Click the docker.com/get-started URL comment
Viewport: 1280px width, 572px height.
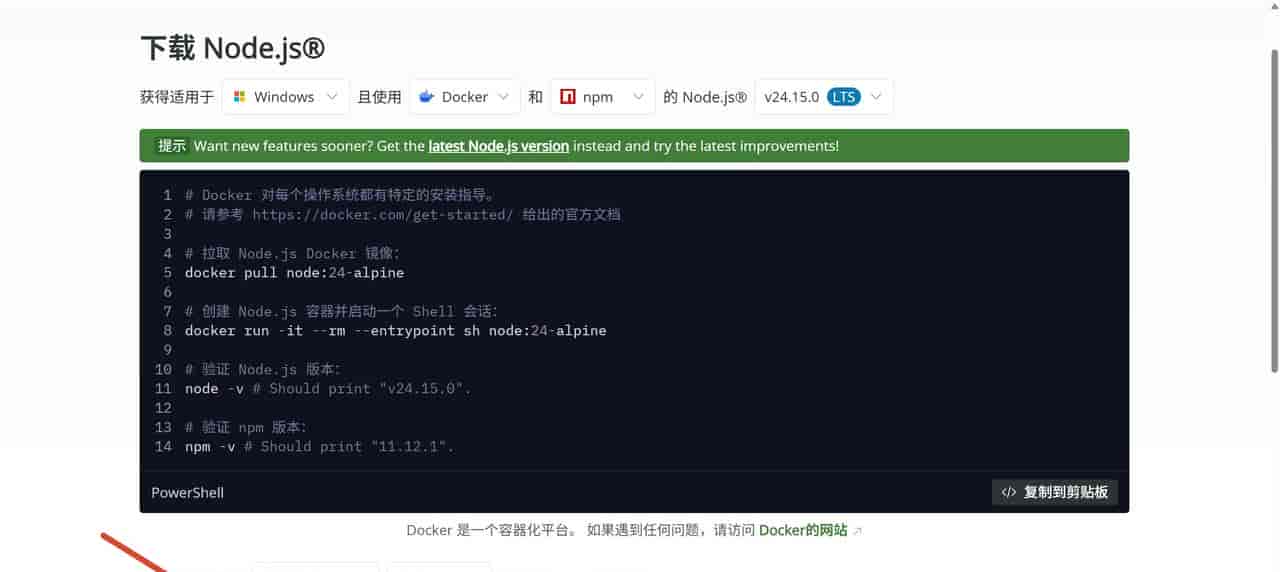coord(382,214)
